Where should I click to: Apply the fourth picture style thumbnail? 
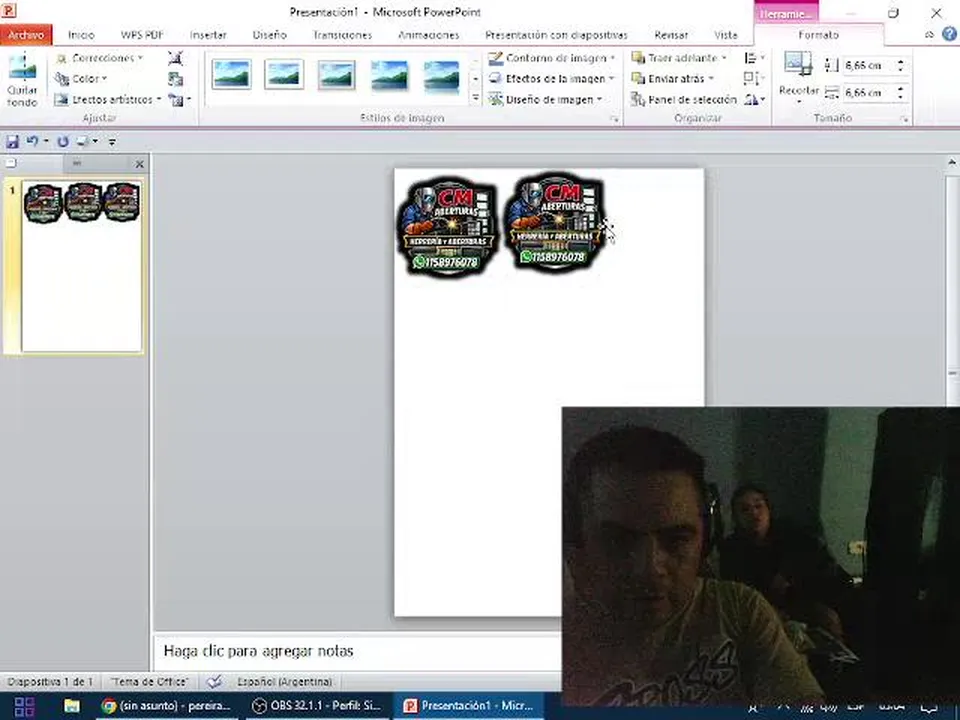click(389, 75)
